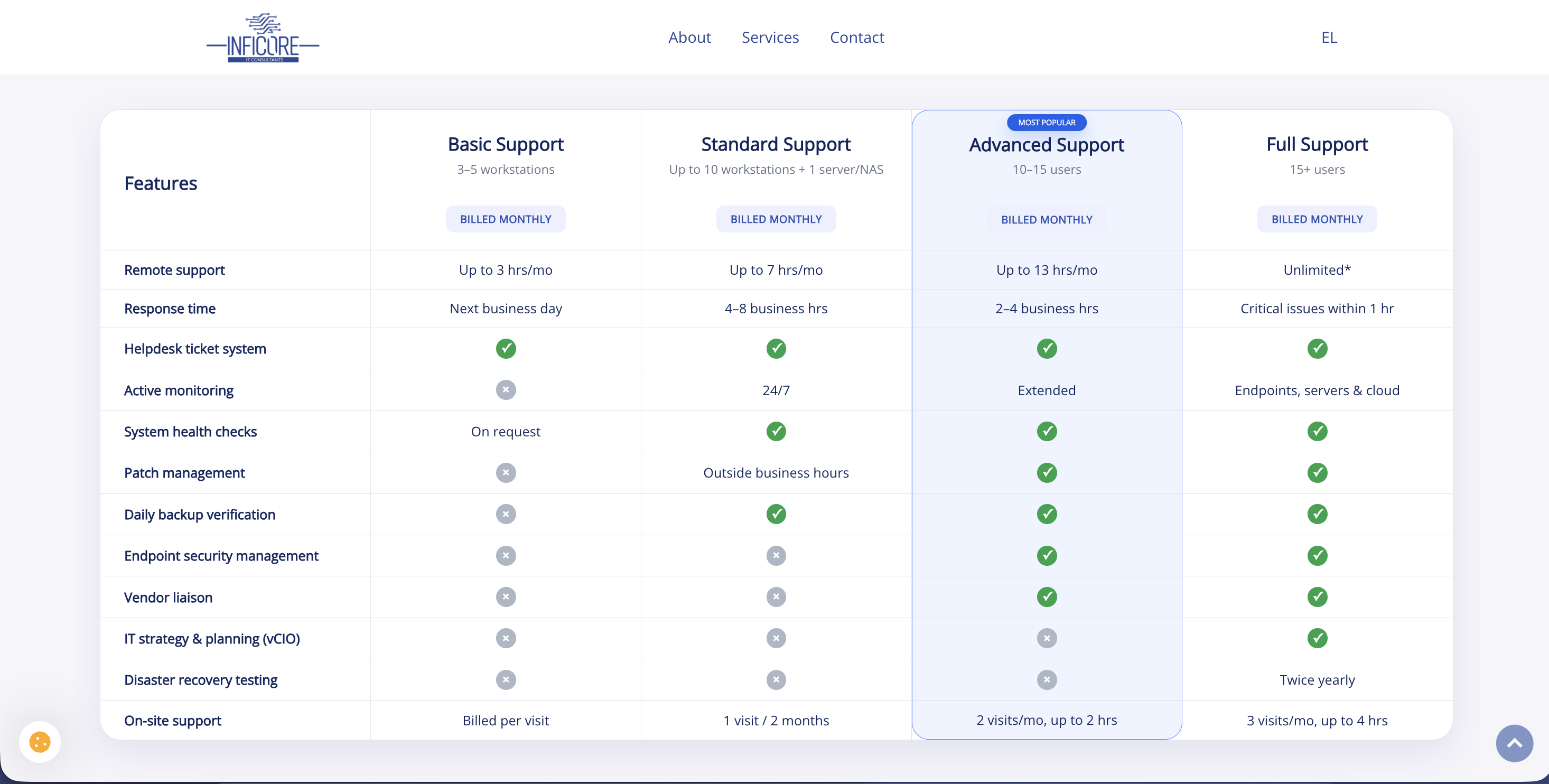Click Standard Support endpoint security cross icon
This screenshot has width=1549, height=784.
pyautogui.click(x=776, y=556)
